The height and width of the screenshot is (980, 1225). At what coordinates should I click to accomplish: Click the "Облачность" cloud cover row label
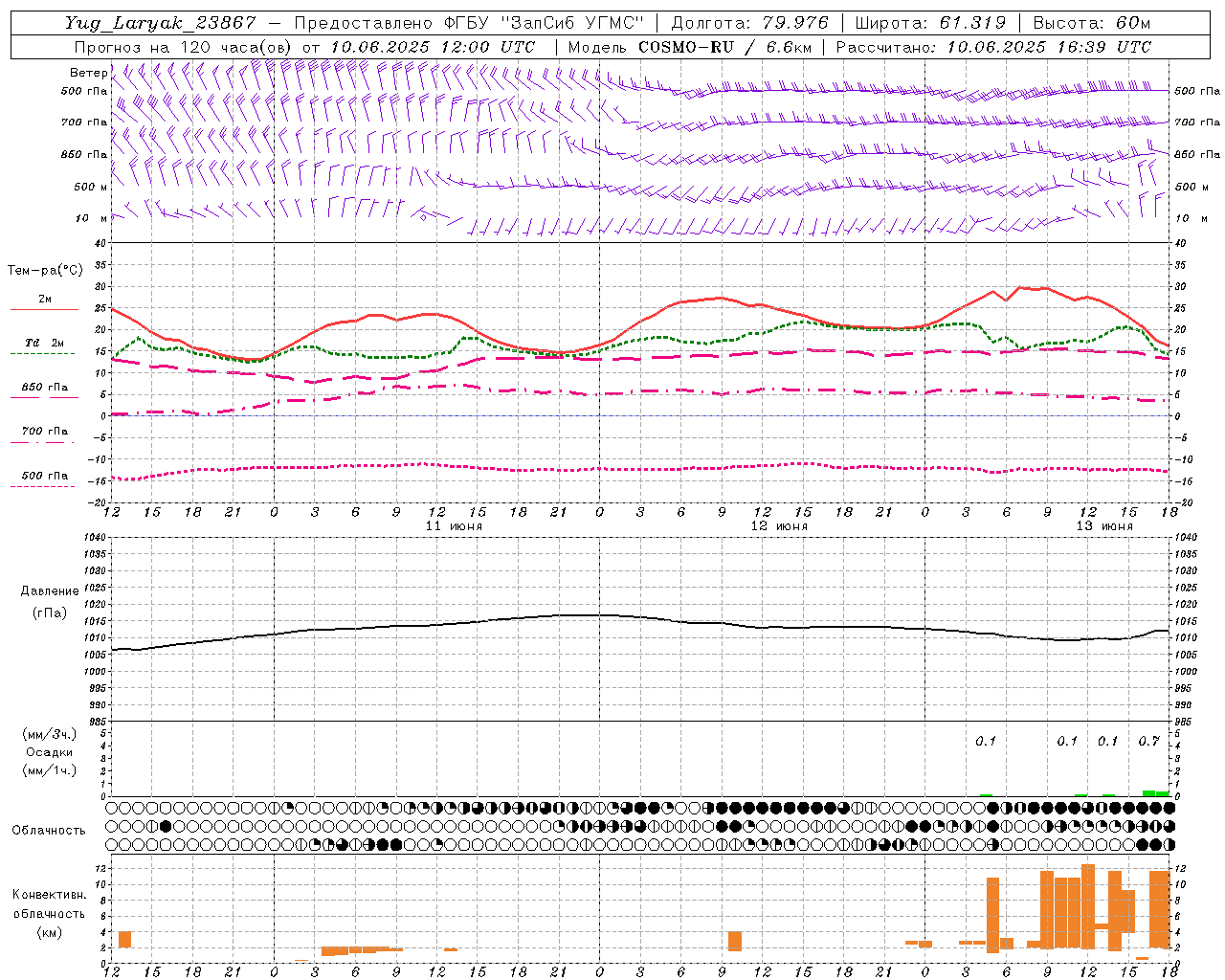pos(49,830)
